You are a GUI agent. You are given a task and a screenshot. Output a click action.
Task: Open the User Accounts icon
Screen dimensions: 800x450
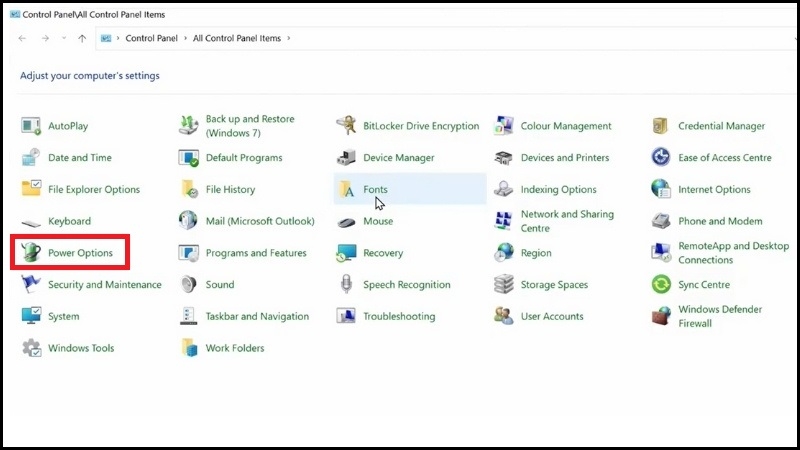pyautogui.click(x=504, y=317)
